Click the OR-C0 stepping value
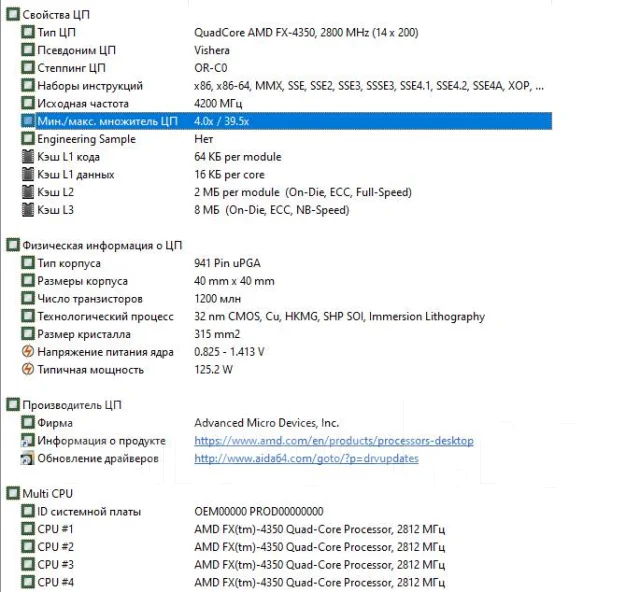Viewport: 640px width, 592px height. point(211,68)
